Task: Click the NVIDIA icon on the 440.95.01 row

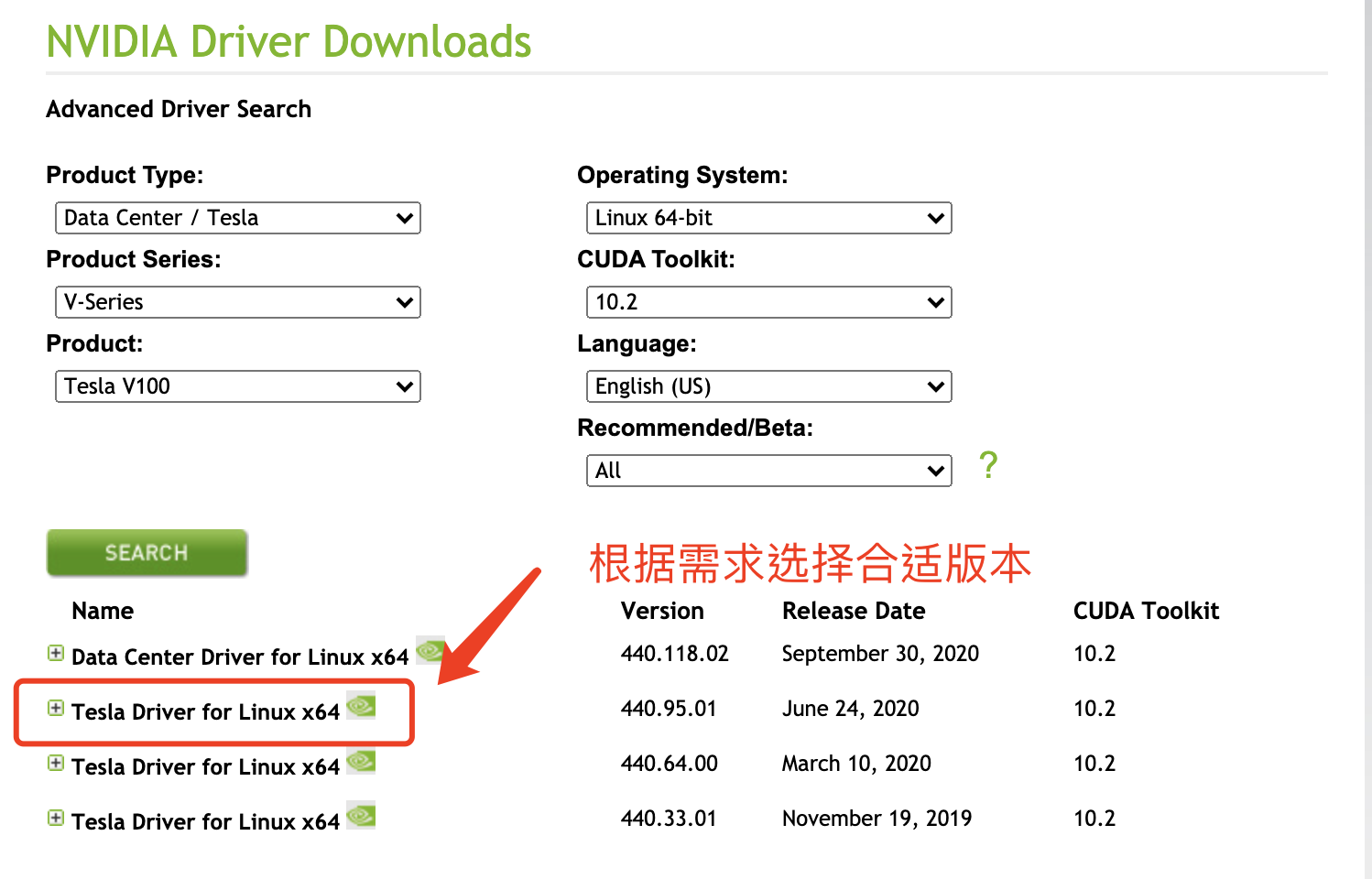Action: click(x=361, y=705)
